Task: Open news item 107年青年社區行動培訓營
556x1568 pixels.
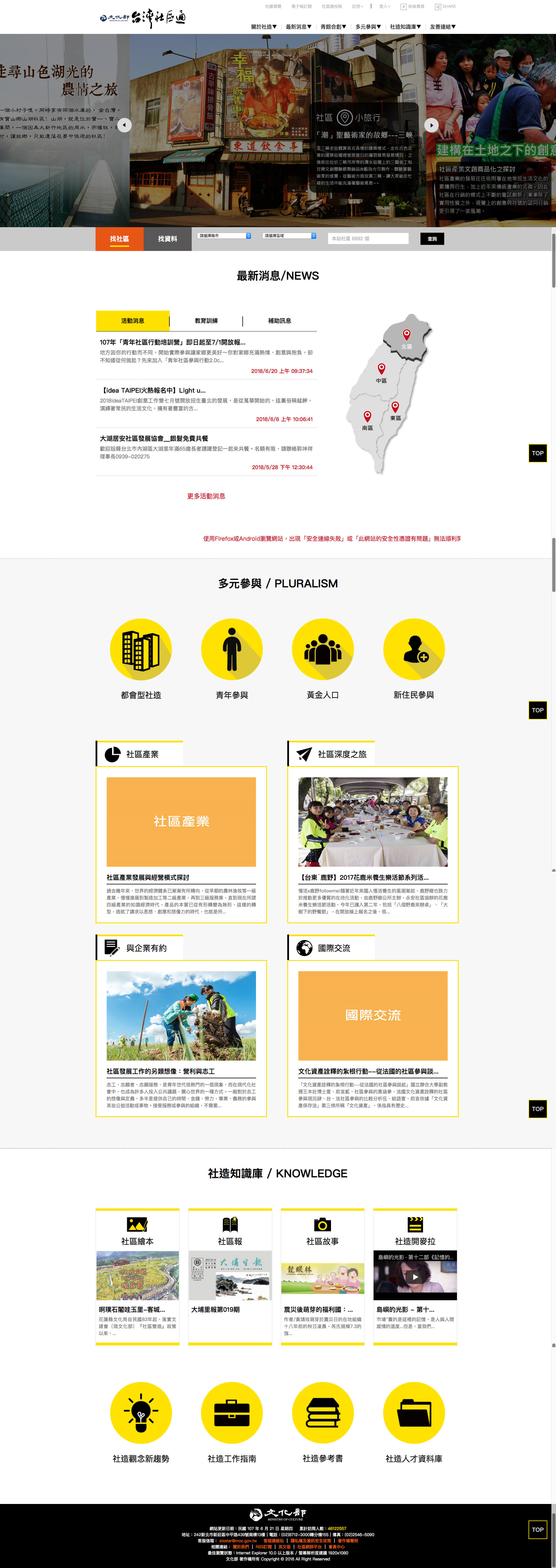Action: tap(173, 342)
